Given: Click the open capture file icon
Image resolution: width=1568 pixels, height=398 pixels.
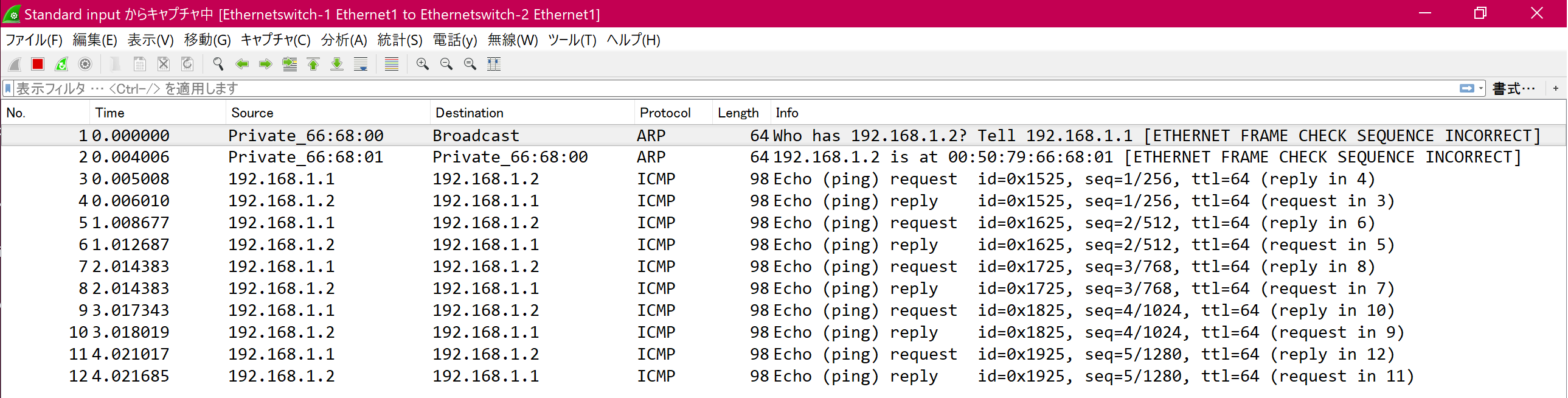Looking at the screenshot, I should click(x=114, y=64).
